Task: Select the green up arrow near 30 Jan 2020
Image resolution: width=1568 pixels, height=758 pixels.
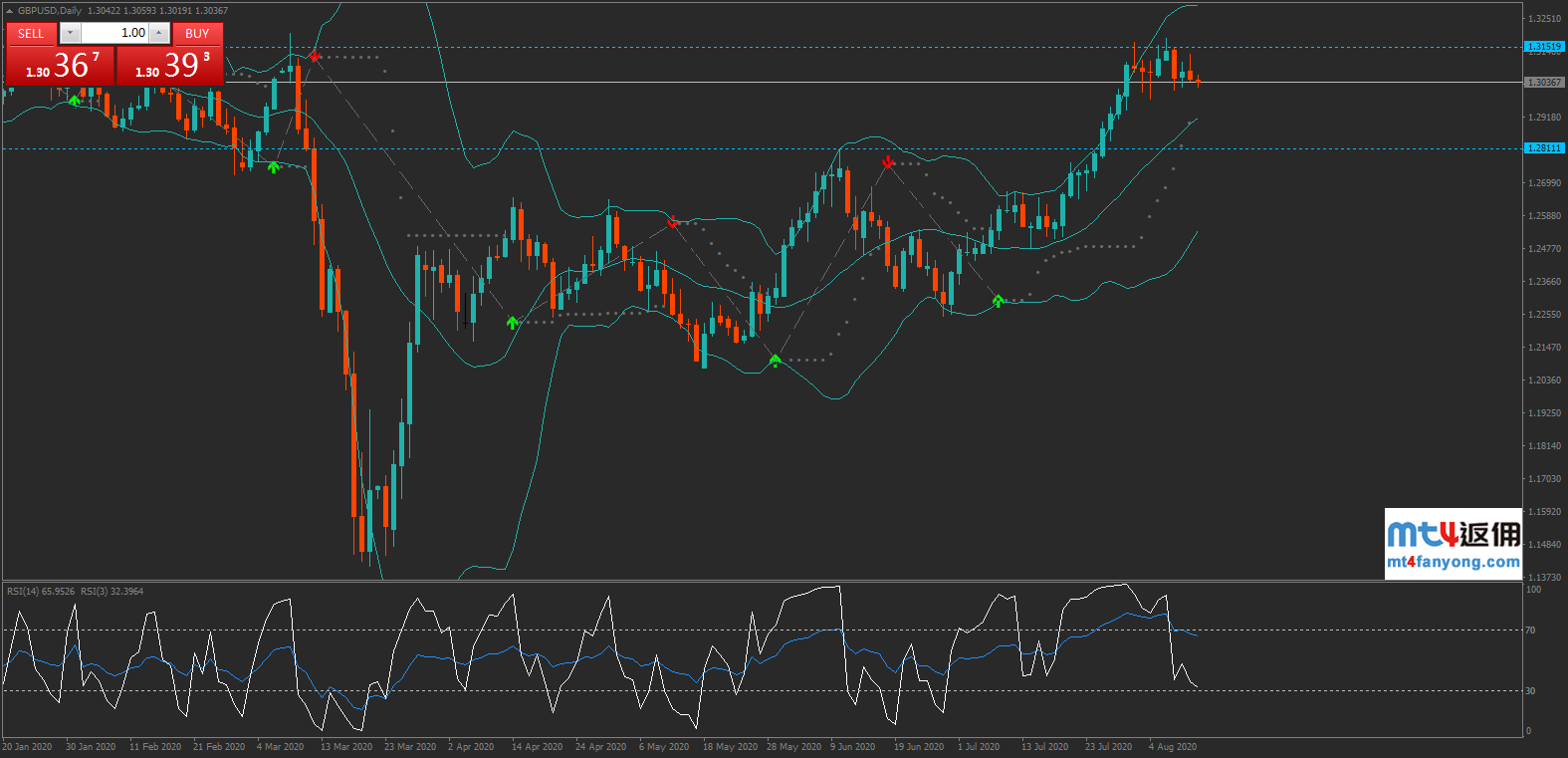Action: (75, 100)
